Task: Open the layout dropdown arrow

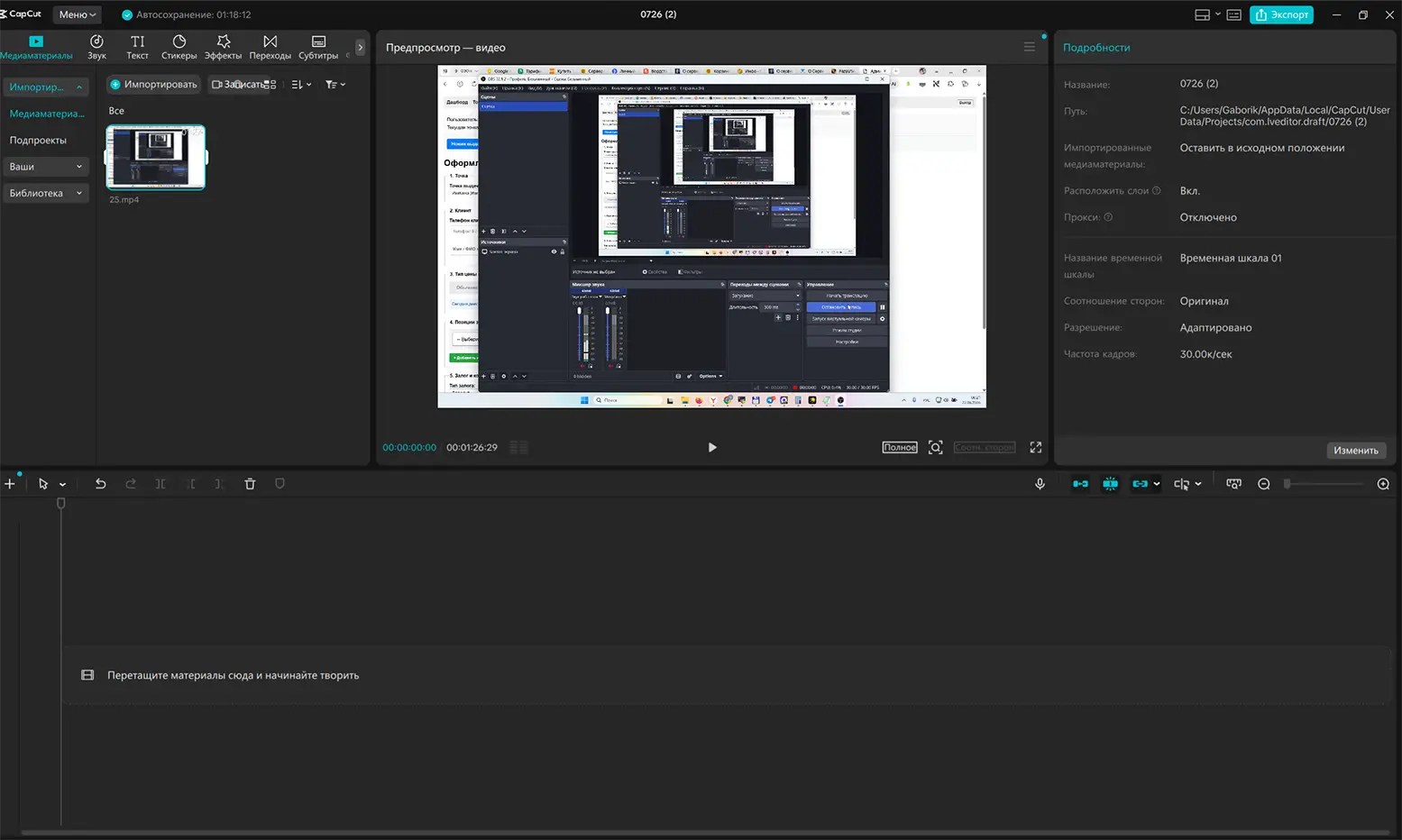Action: pyautogui.click(x=1218, y=14)
